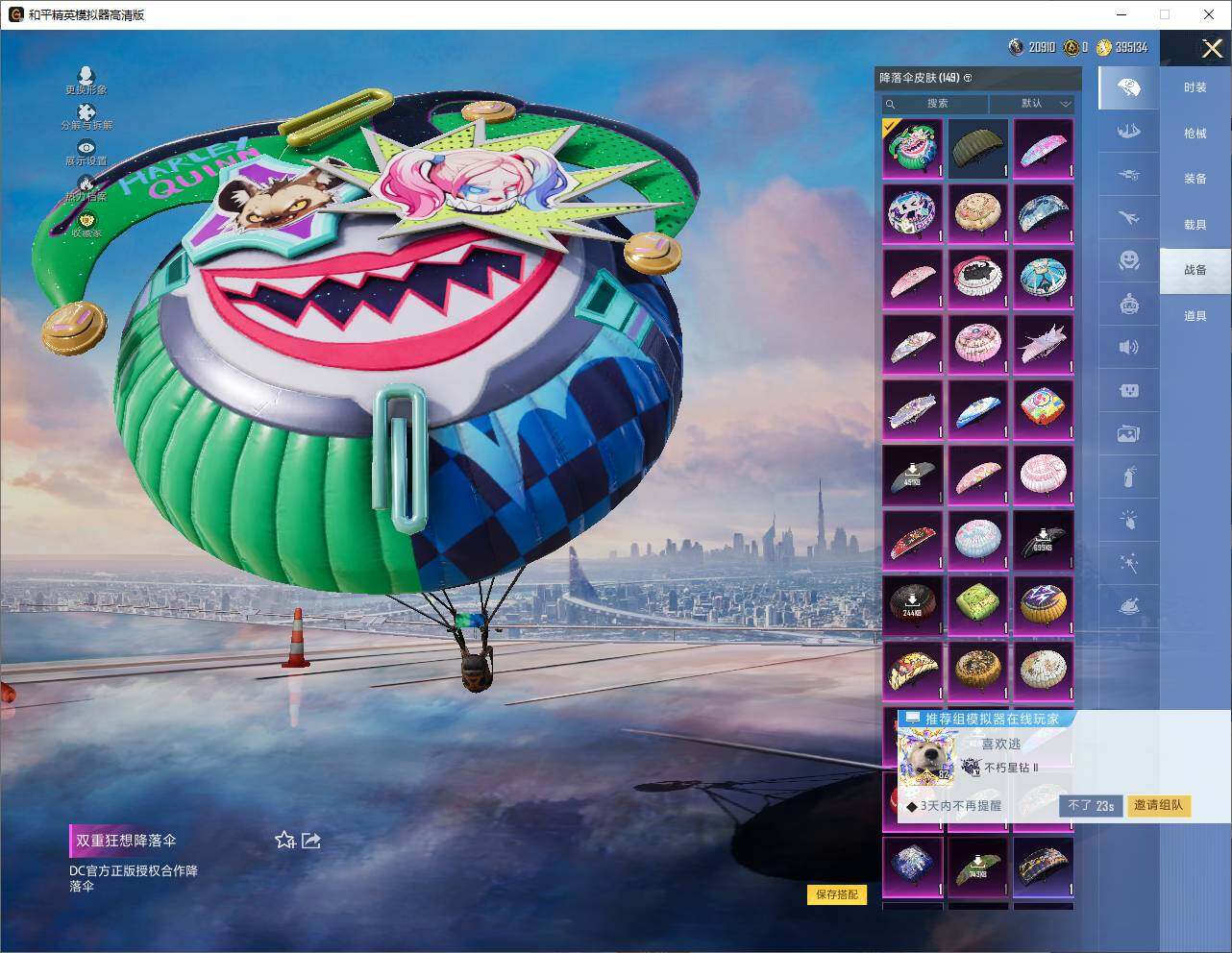This screenshot has width=1232, height=953.
Task: Select the tap gesture category icon
Action: 1129,520
